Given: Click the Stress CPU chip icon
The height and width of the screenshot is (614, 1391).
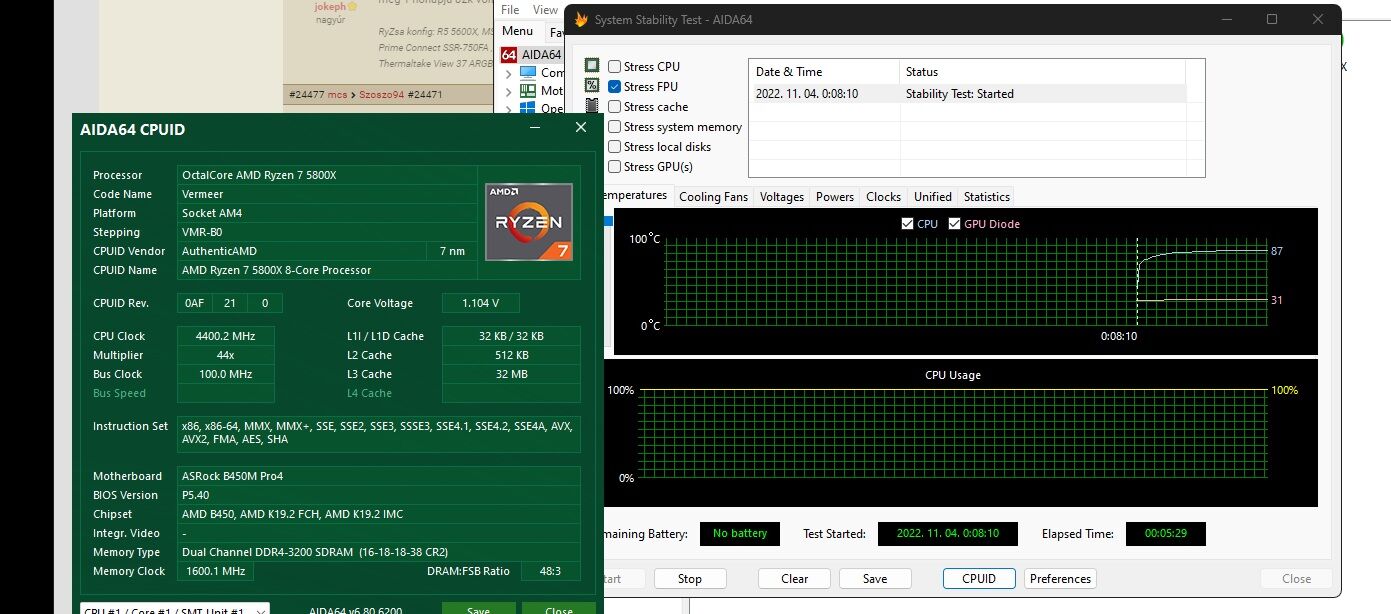Looking at the screenshot, I should (x=592, y=67).
